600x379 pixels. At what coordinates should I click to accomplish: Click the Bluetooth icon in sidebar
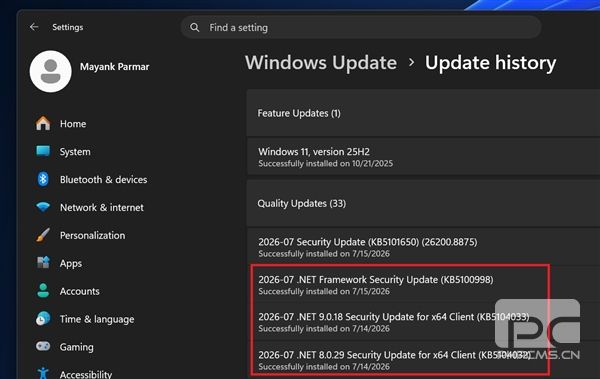43,179
